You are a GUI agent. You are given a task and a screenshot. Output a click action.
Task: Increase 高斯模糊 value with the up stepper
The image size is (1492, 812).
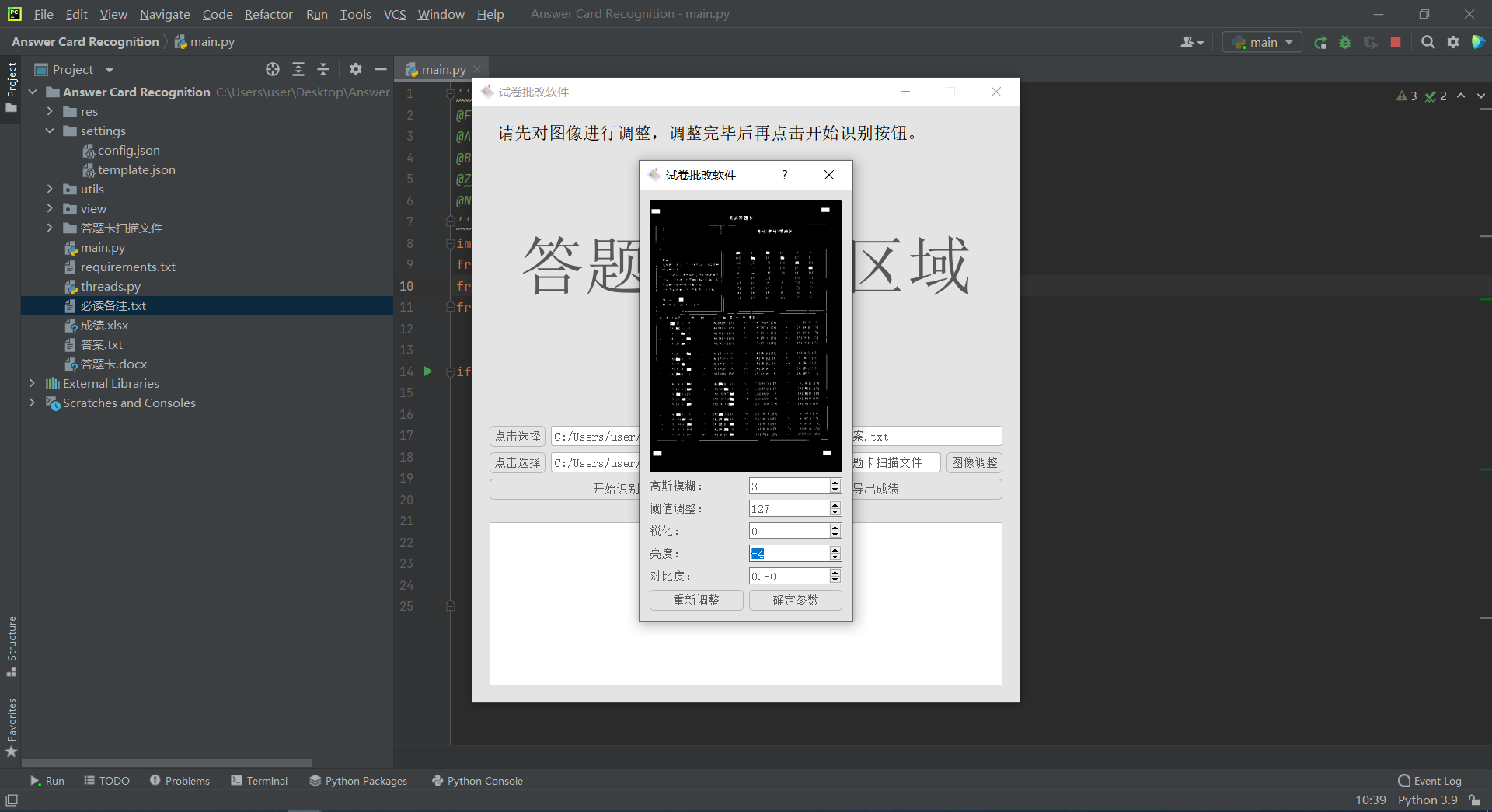pyautogui.click(x=835, y=482)
